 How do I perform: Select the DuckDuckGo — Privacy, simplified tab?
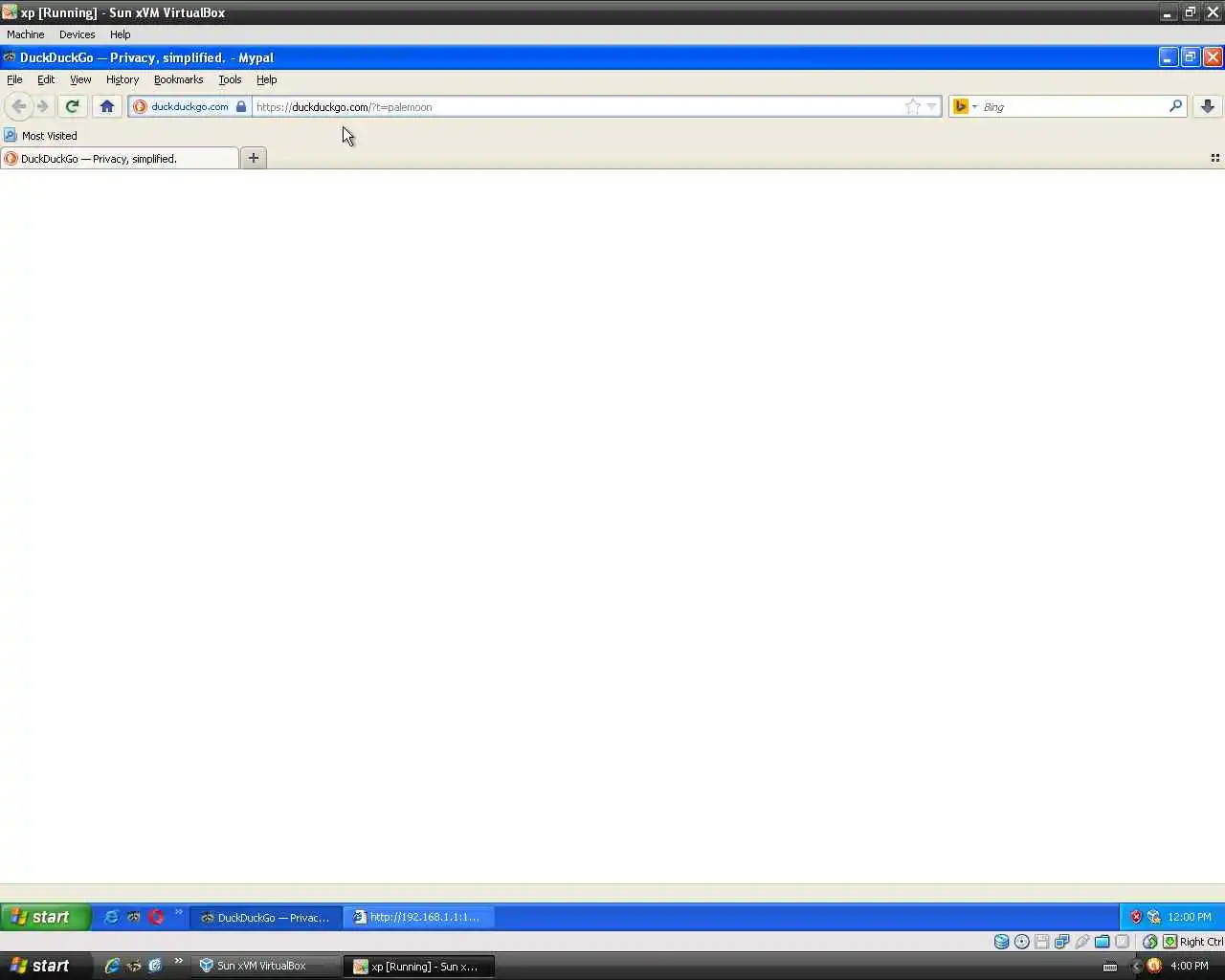tap(120, 159)
